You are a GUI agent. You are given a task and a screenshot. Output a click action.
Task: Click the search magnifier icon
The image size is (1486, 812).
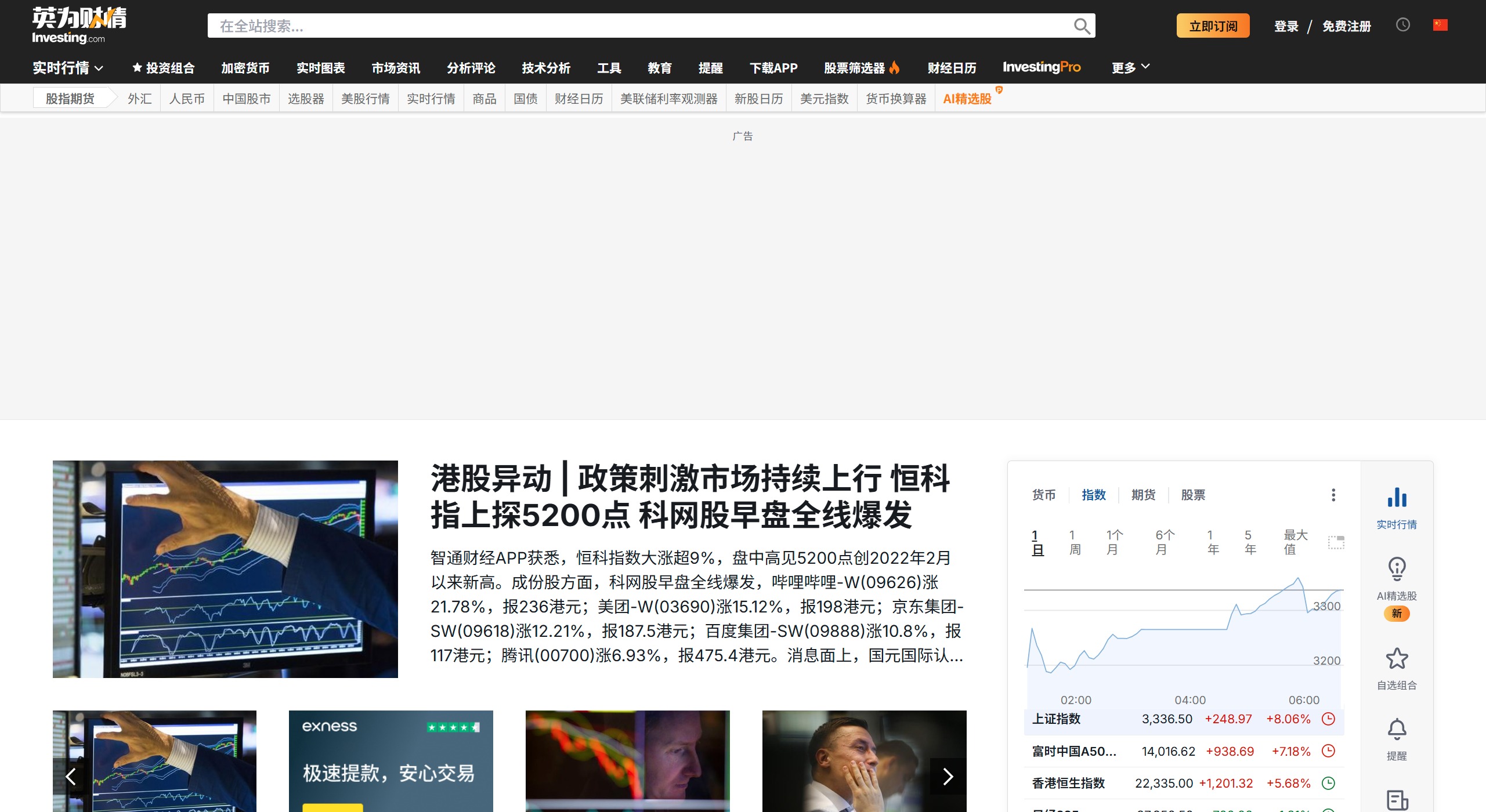1082,26
